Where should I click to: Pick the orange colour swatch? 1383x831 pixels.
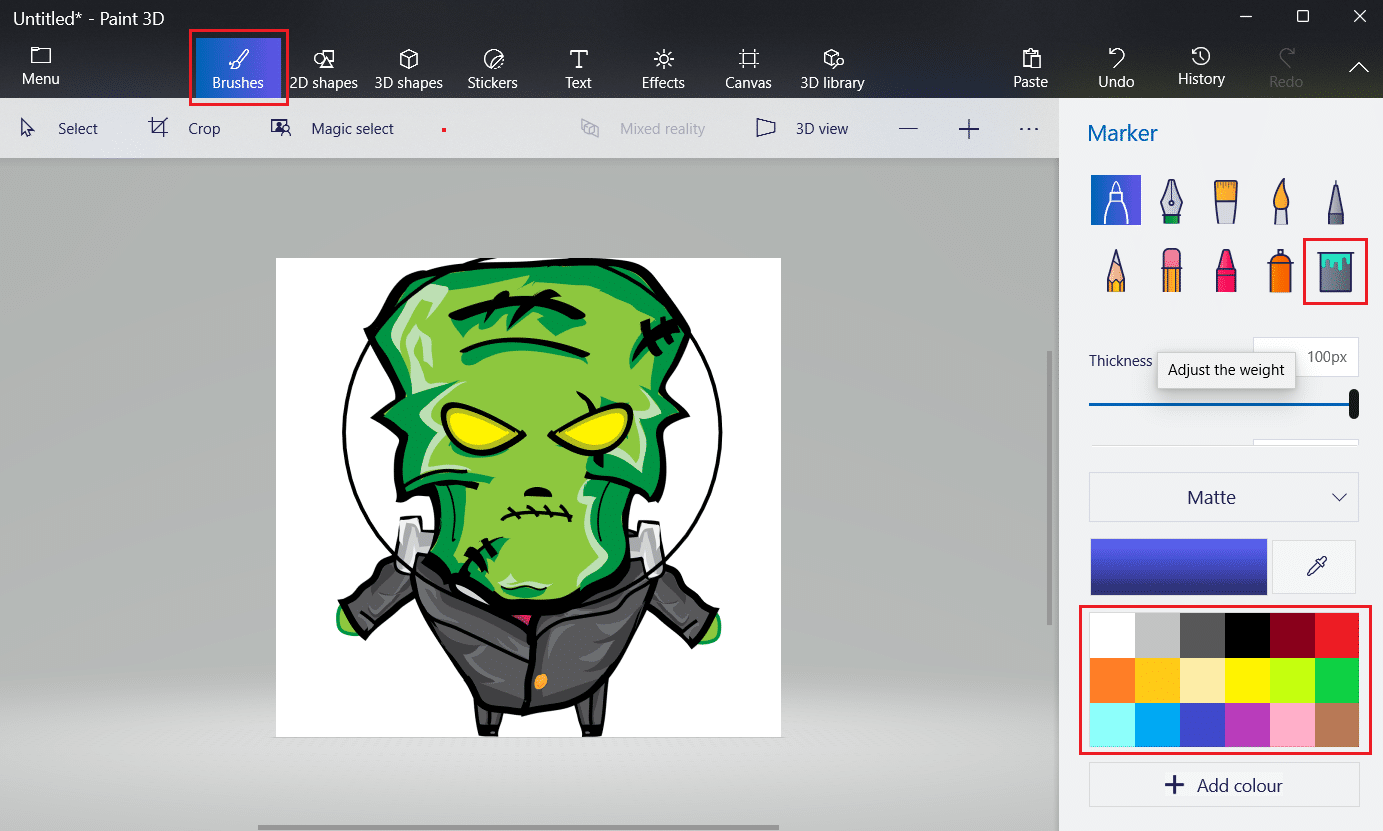coord(1112,680)
